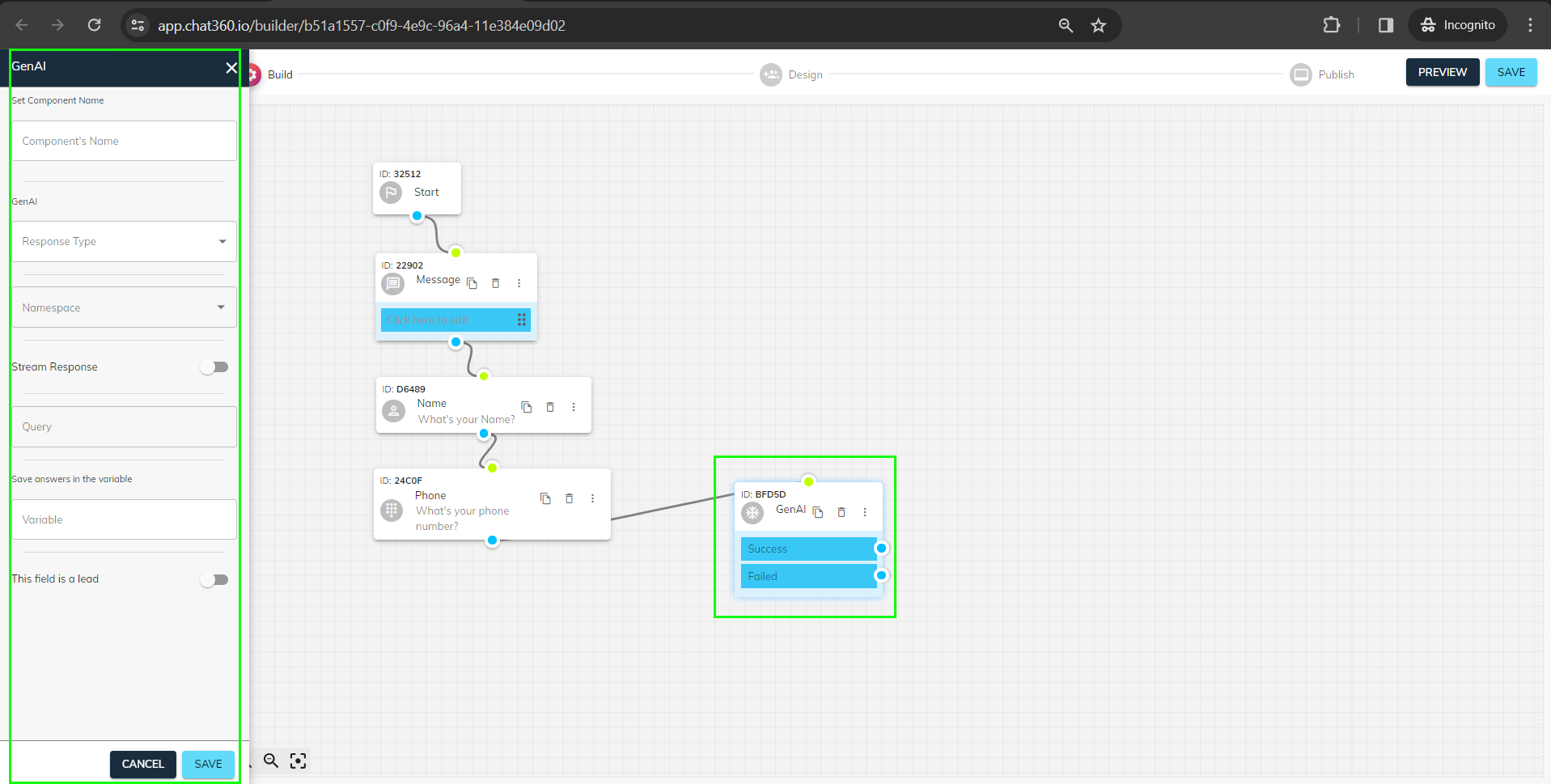Click the PREVIEW button
The image size is (1551, 784).
click(1443, 72)
